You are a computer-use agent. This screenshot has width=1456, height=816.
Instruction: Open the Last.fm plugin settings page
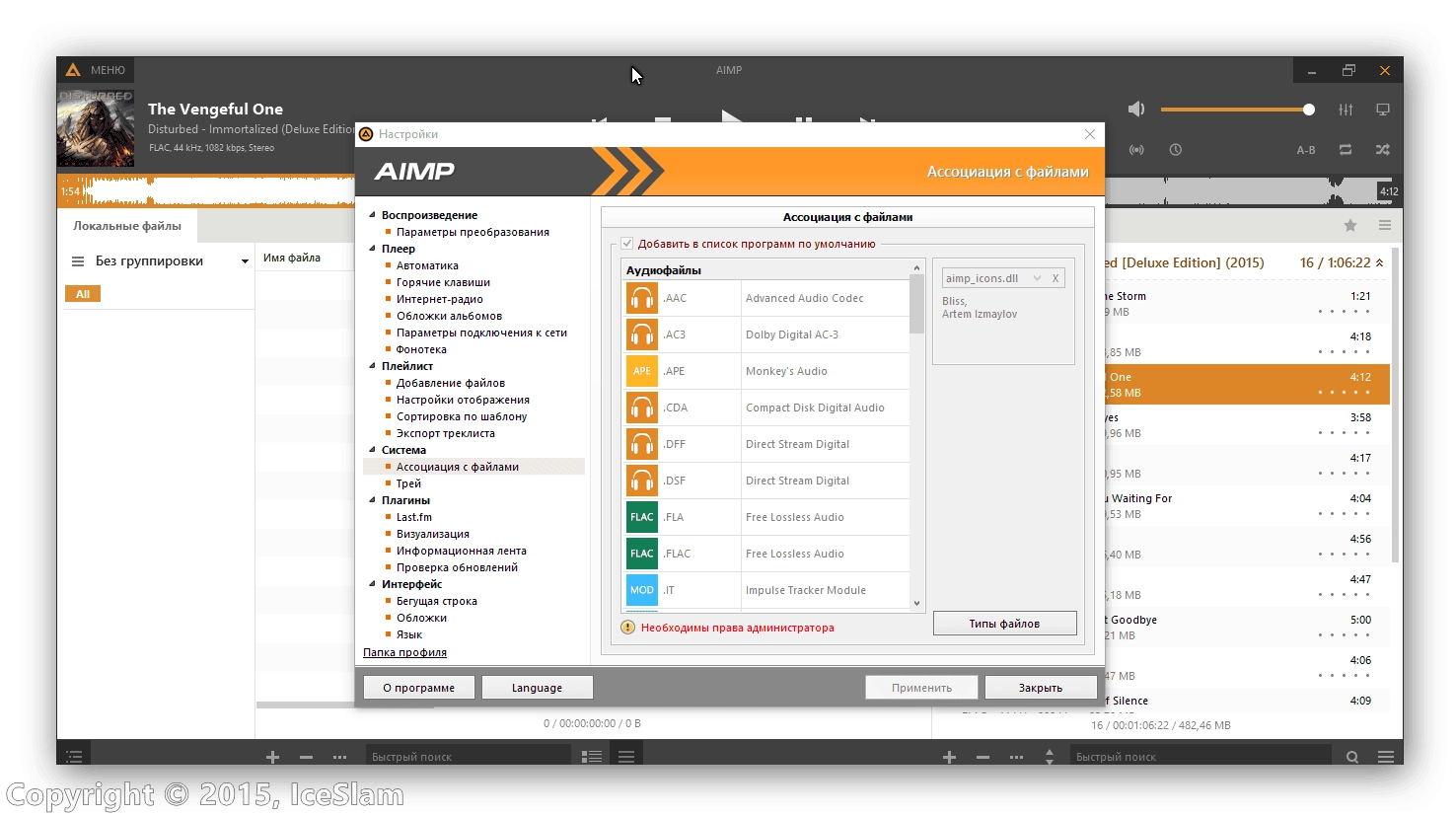pos(413,517)
